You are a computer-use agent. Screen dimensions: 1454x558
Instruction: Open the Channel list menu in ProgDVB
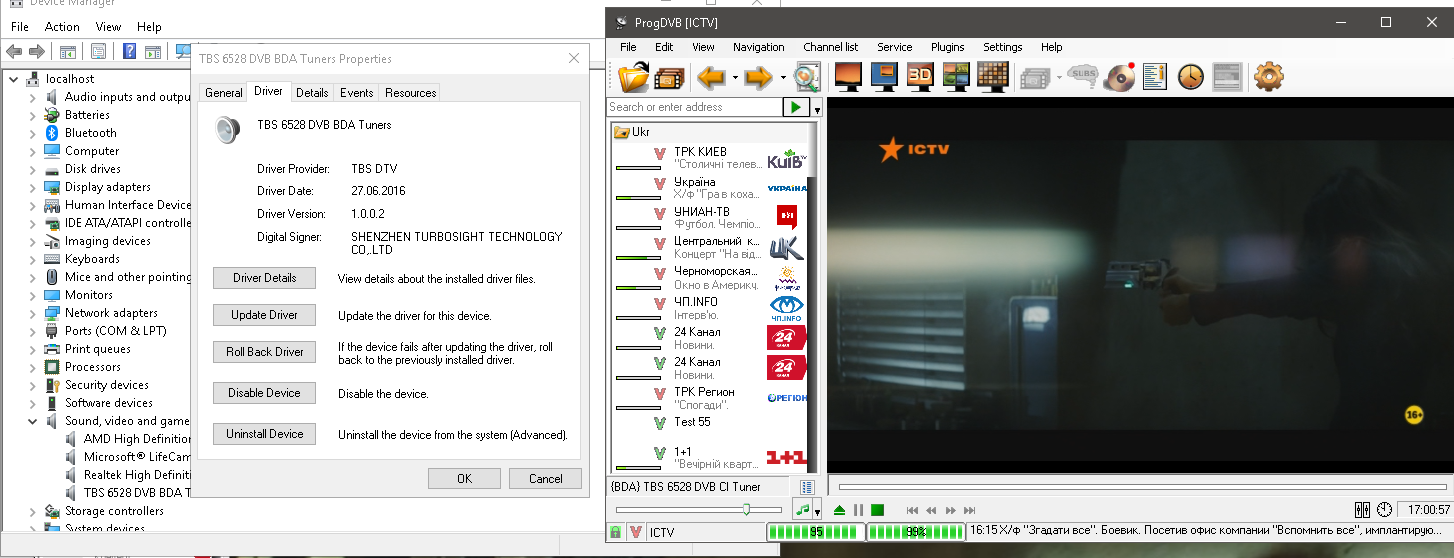point(831,47)
